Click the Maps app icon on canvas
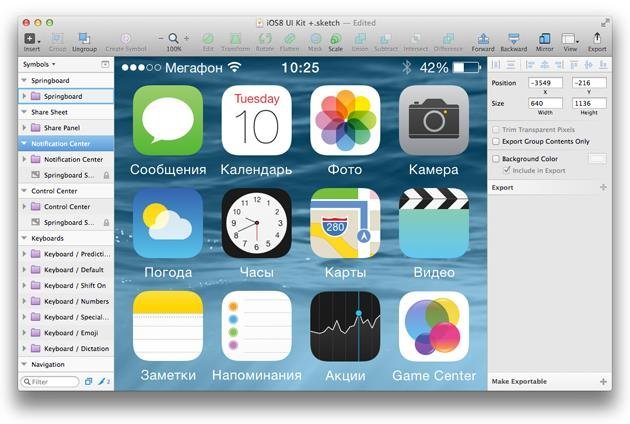This screenshot has height=424, width=630. tap(345, 223)
